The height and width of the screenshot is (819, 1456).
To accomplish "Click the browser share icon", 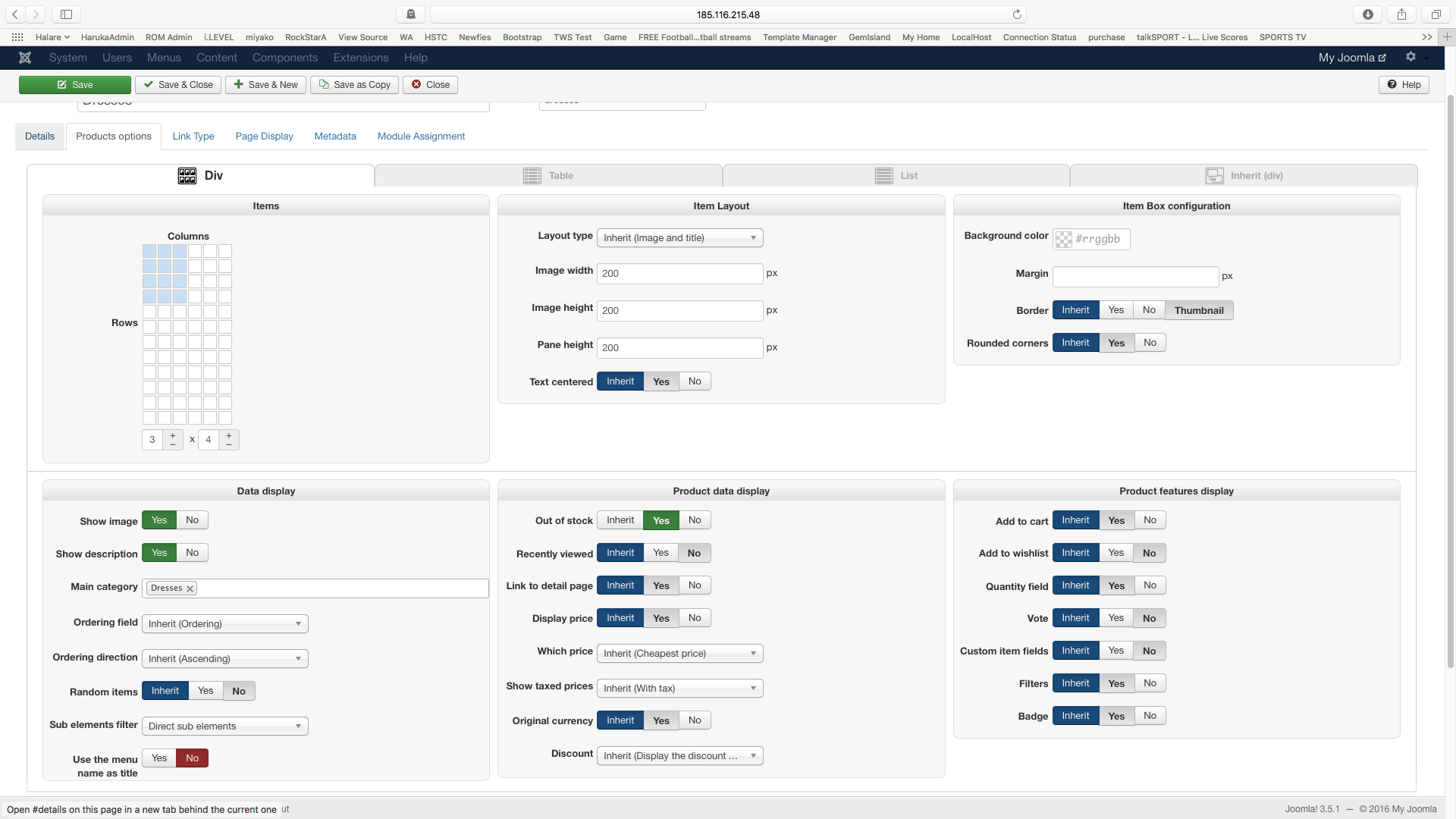I will coord(1401,14).
